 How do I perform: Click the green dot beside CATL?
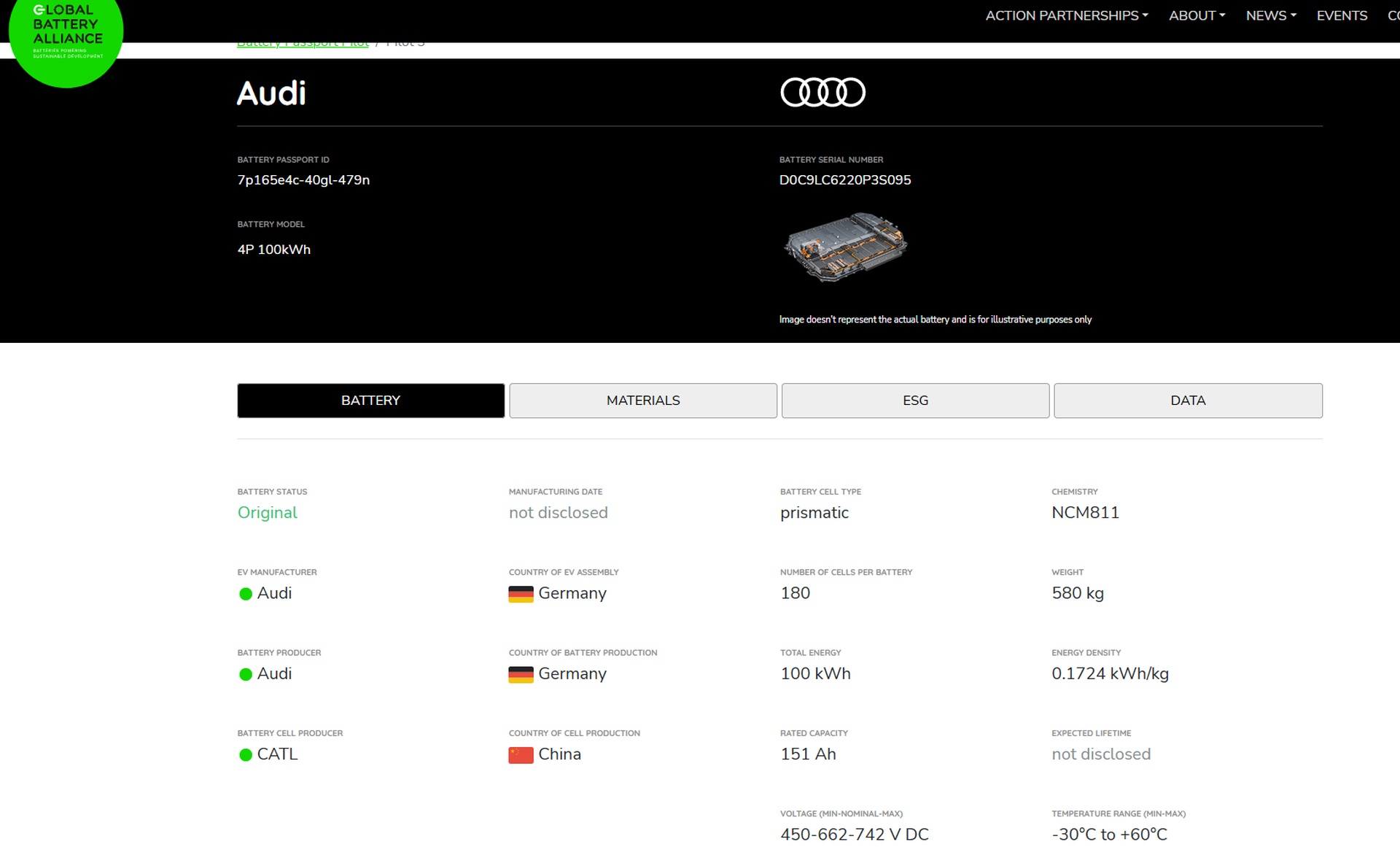tap(246, 754)
